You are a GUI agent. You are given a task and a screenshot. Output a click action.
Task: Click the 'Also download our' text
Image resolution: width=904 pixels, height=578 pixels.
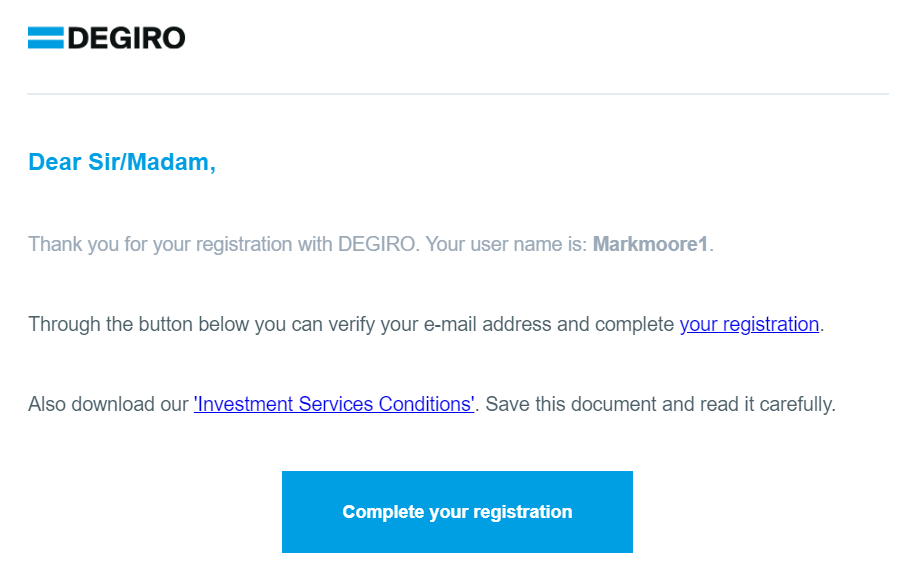pyautogui.click(x=108, y=404)
